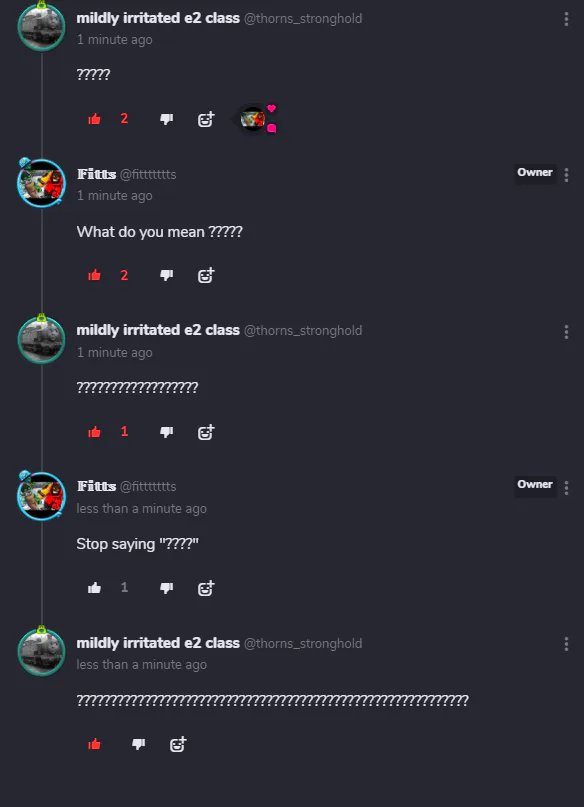Open three-dot menu of last comment

point(566,644)
